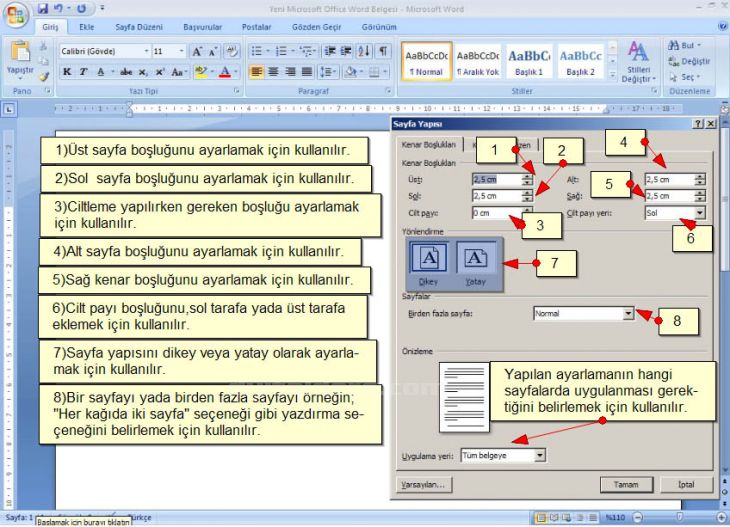The image size is (730, 527).
Task: Increase paragraph indent
Action: (x=346, y=51)
